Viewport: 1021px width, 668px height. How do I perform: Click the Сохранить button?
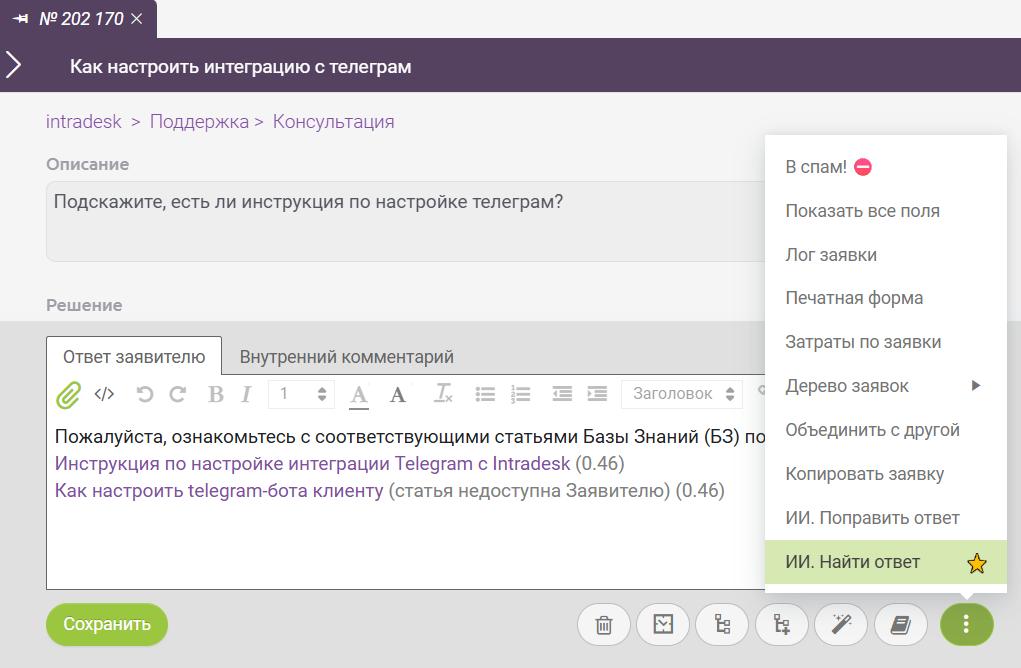(107, 624)
